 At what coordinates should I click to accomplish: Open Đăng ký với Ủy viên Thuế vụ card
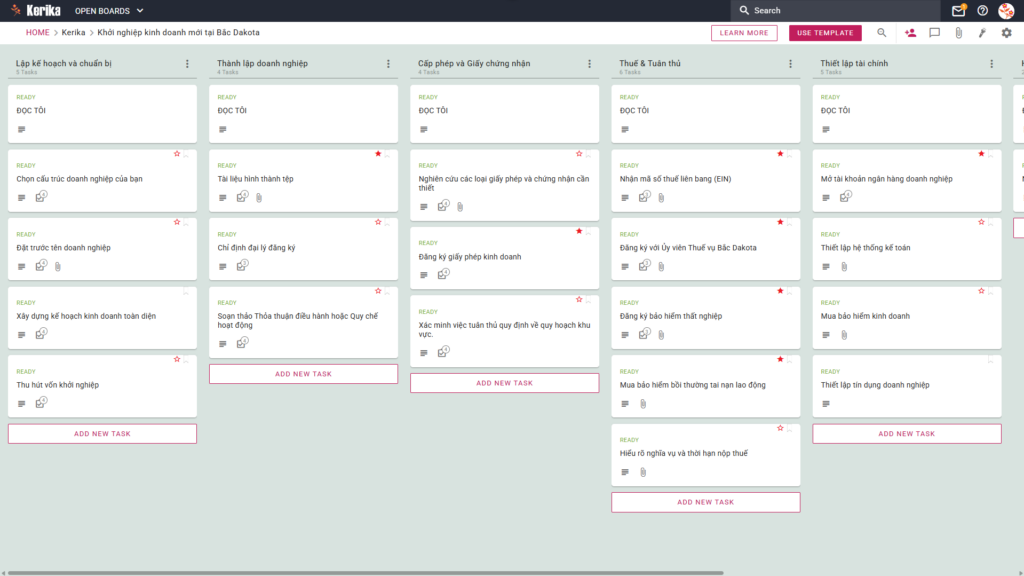tap(706, 249)
